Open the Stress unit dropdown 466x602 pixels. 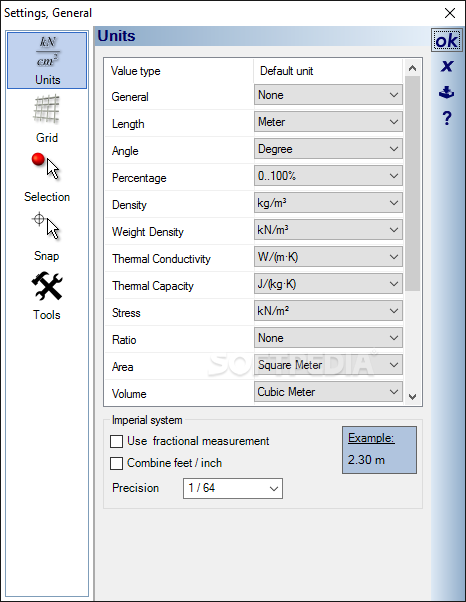point(328,311)
